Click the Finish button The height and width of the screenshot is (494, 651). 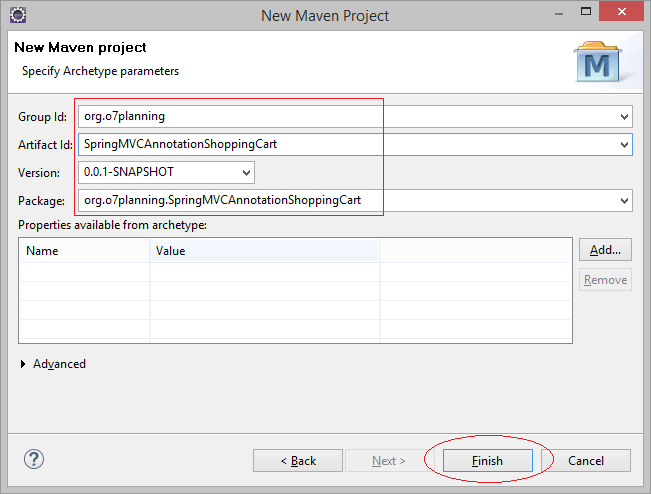point(487,460)
